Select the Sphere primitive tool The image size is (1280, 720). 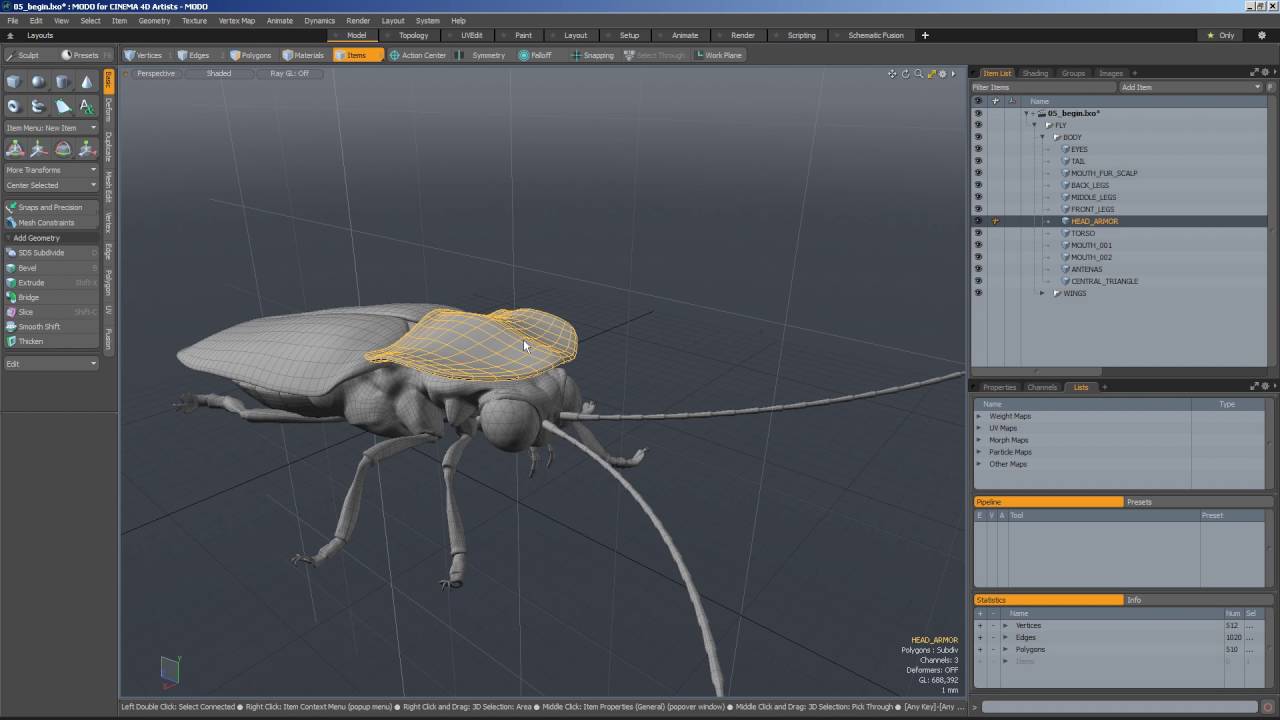point(38,82)
